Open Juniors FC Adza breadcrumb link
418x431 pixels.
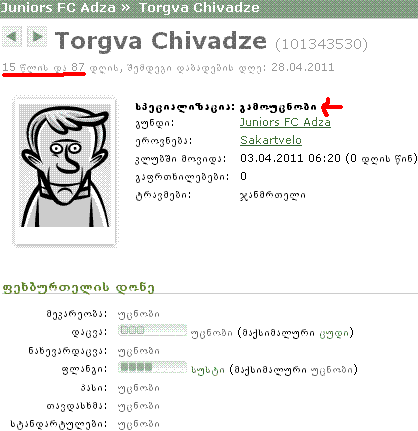click(58, 7)
